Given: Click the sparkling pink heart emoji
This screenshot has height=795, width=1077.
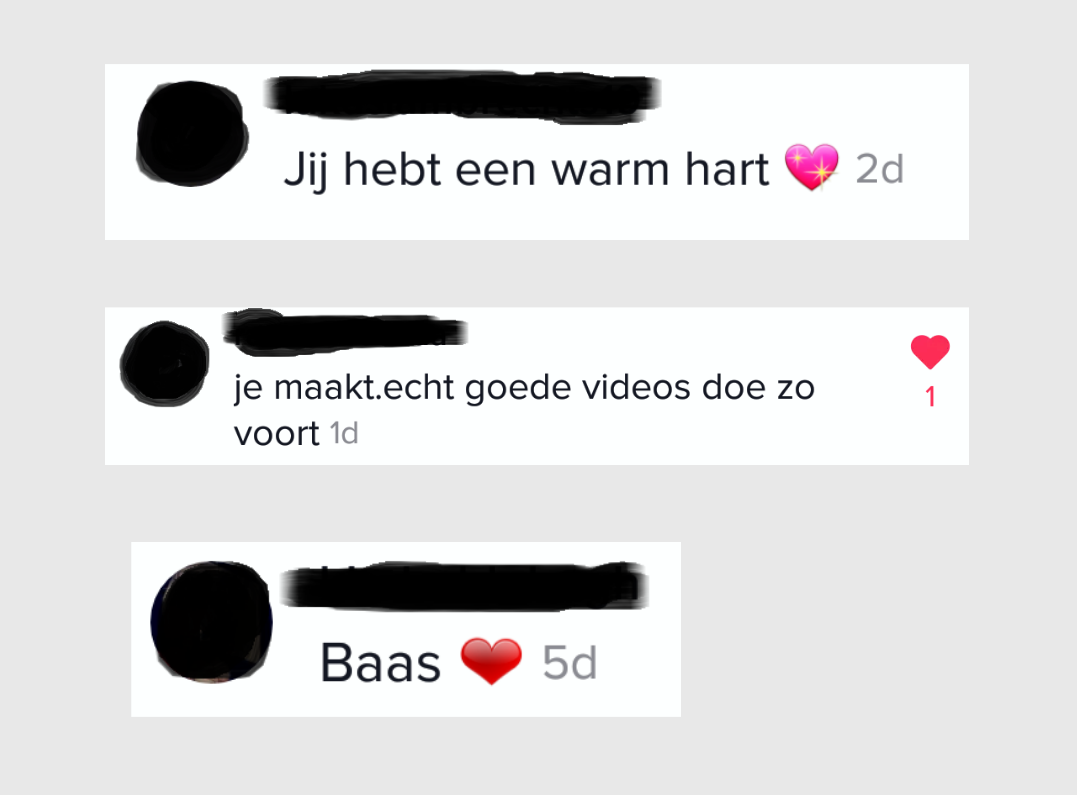Looking at the screenshot, I should tap(812, 167).
